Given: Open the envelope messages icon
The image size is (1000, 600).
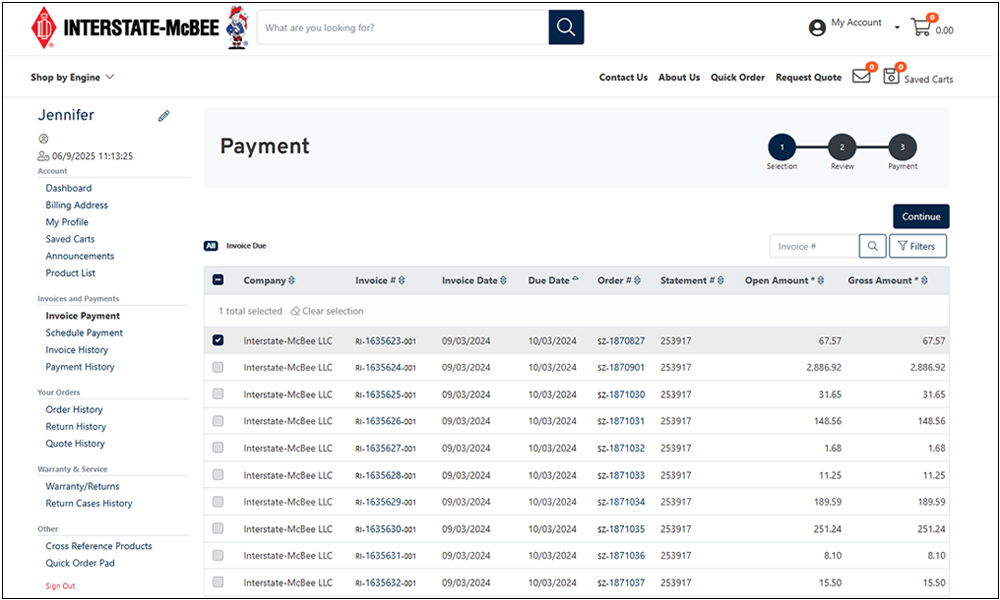Looking at the screenshot, I should [x=861, y=77].
